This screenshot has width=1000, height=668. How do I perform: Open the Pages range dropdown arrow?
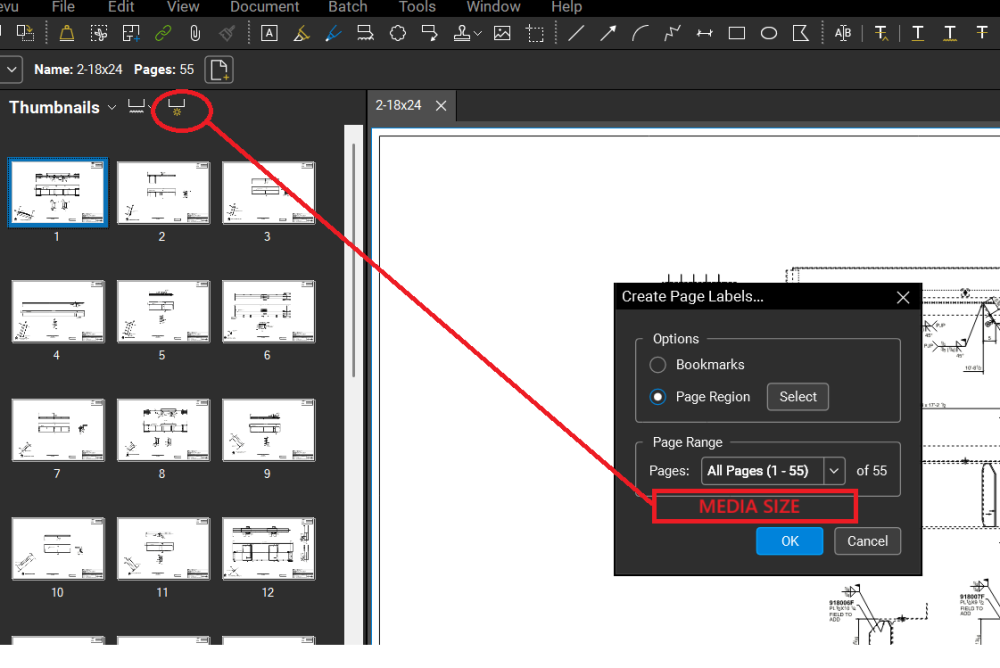coord(834,471)
